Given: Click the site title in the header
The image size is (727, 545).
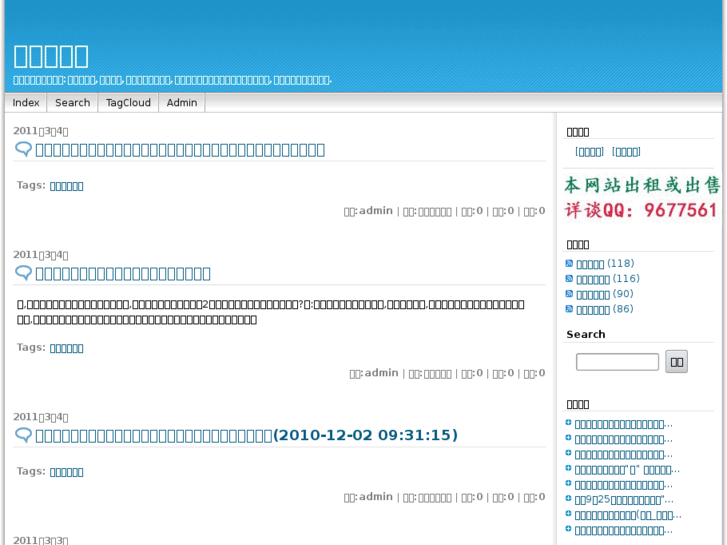Looking at the screenshot, I should 51,56.
